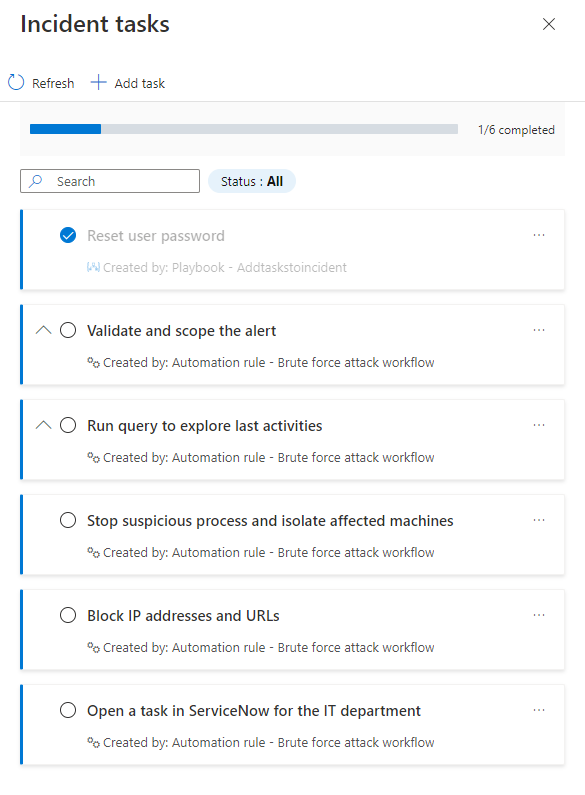Mark Block IP addresses and URLs complete
Image resolution: width=585 pixels, height=795 pixels.
point(68,615)
